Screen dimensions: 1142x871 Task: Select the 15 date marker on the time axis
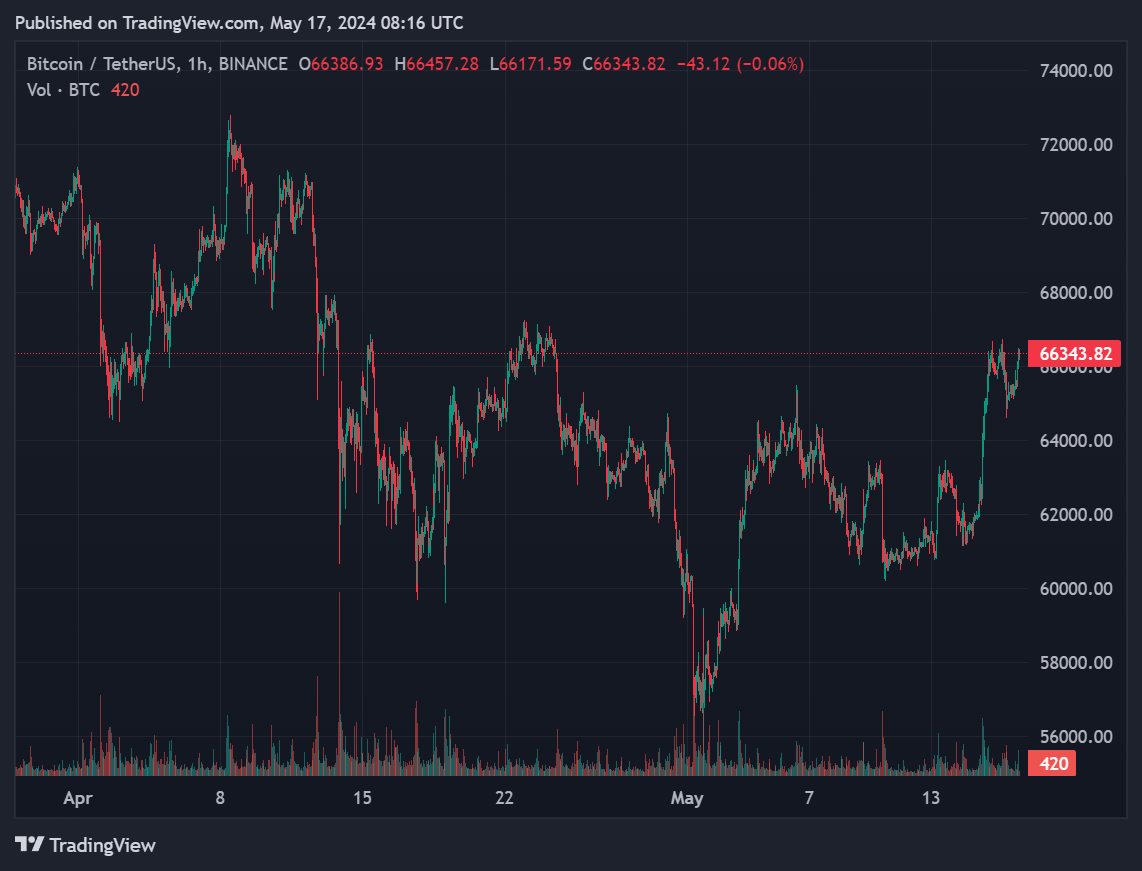tap(362, 798)
